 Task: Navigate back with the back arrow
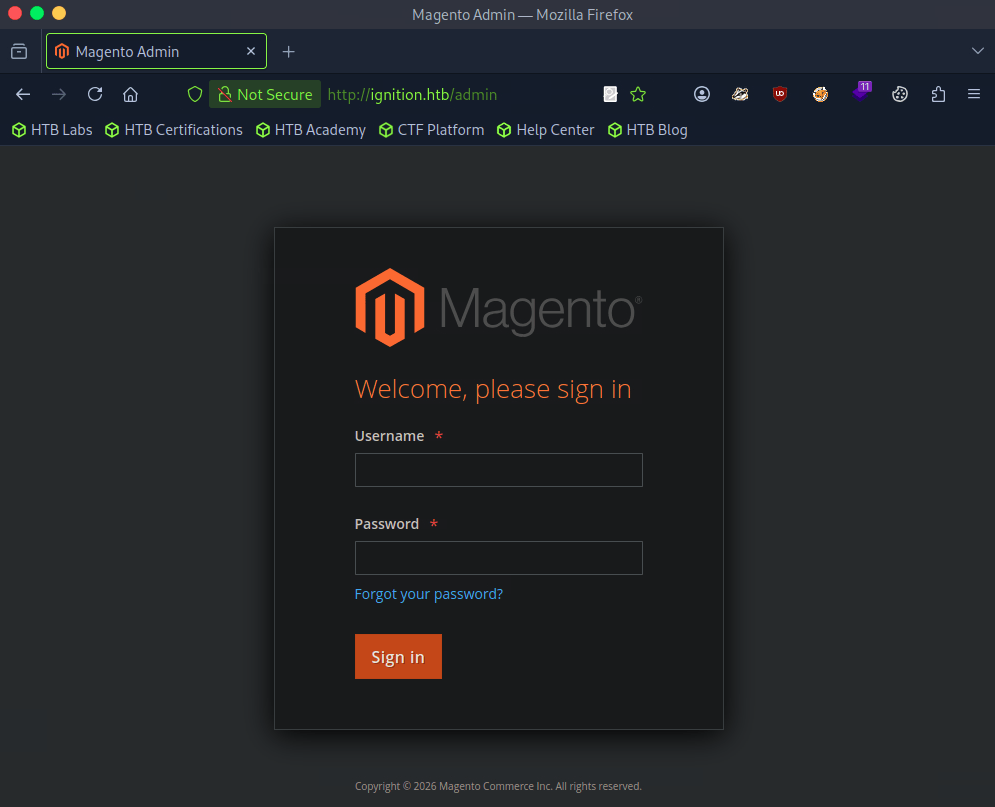(x=23, y=94)
